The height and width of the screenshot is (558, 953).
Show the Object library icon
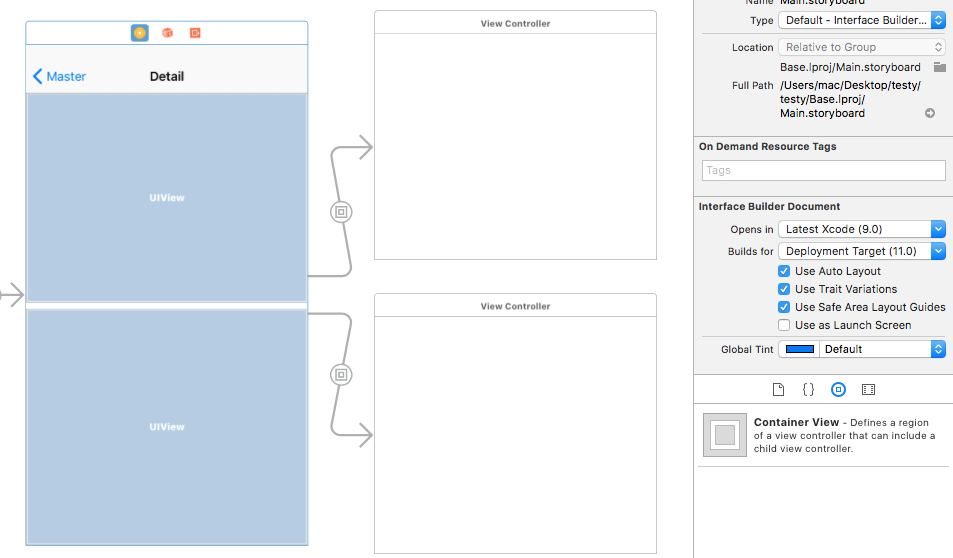tap(838, 390)
